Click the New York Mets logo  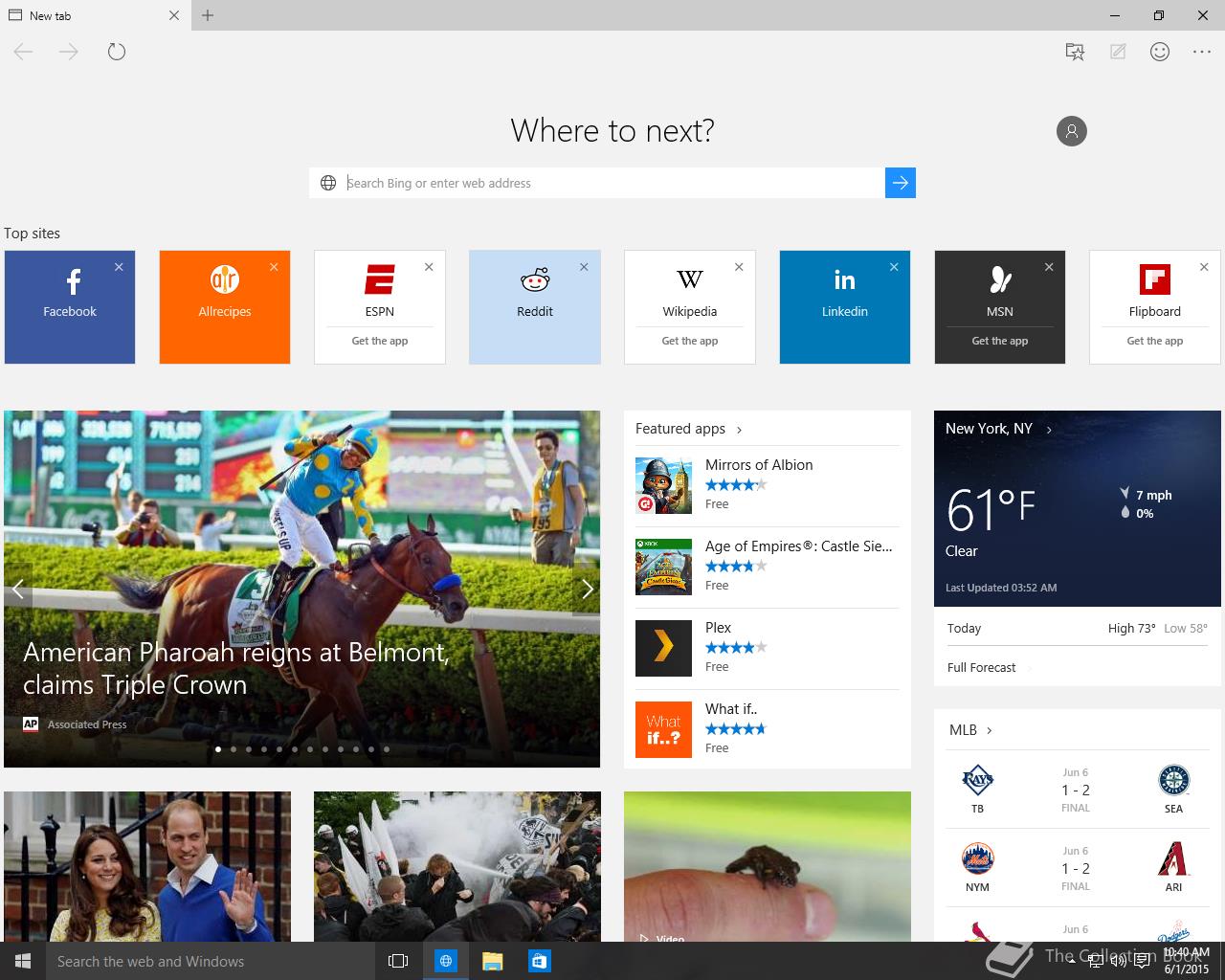[x=977, y=858]
